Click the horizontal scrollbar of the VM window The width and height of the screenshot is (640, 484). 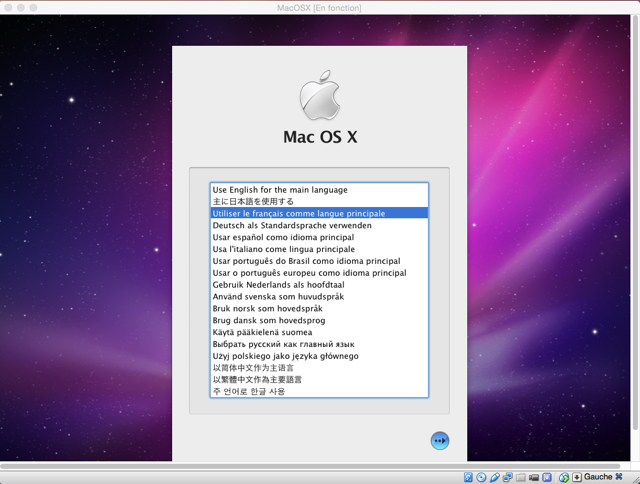[310, 466]
